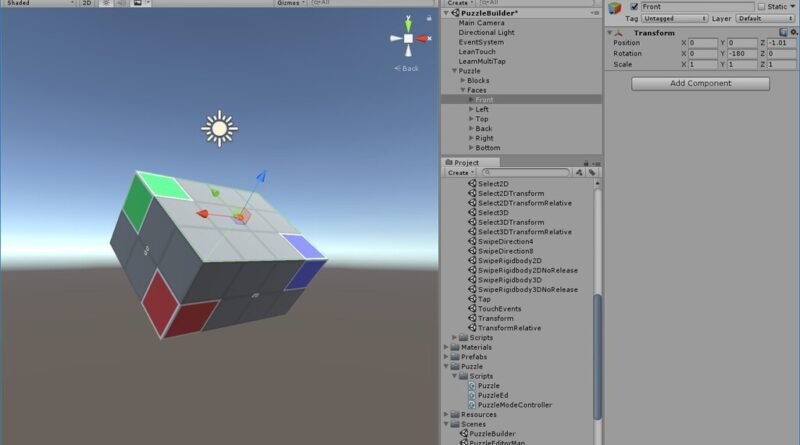Image resolution: width=800 pixels, height=445 pixels.
Task: Click the center cube of the scene gizmo
Action: coord(408,38)
